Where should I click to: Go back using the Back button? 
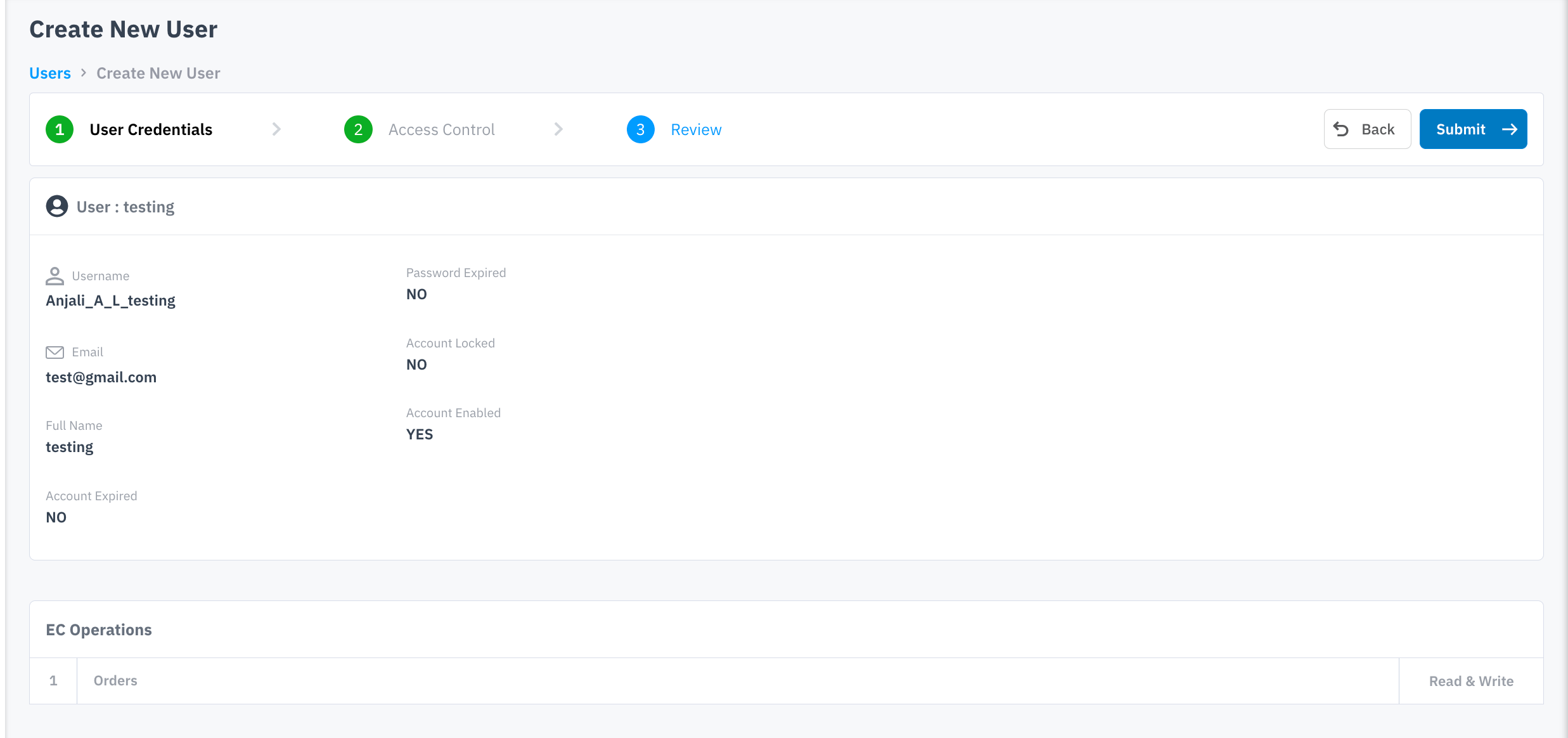(1367, 129)
